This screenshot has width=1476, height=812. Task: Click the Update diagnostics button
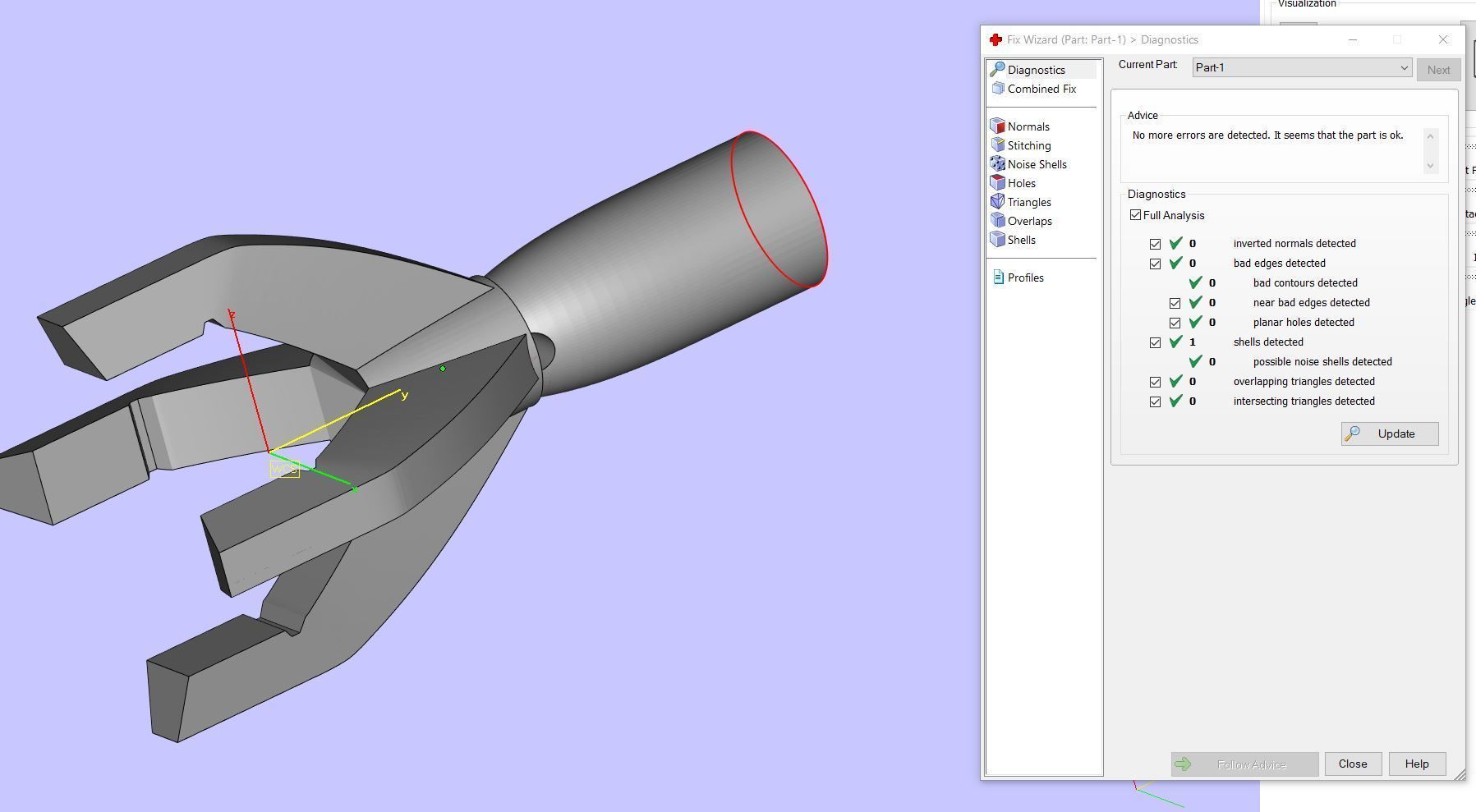pyautogui.click(x=1390, y=434)
